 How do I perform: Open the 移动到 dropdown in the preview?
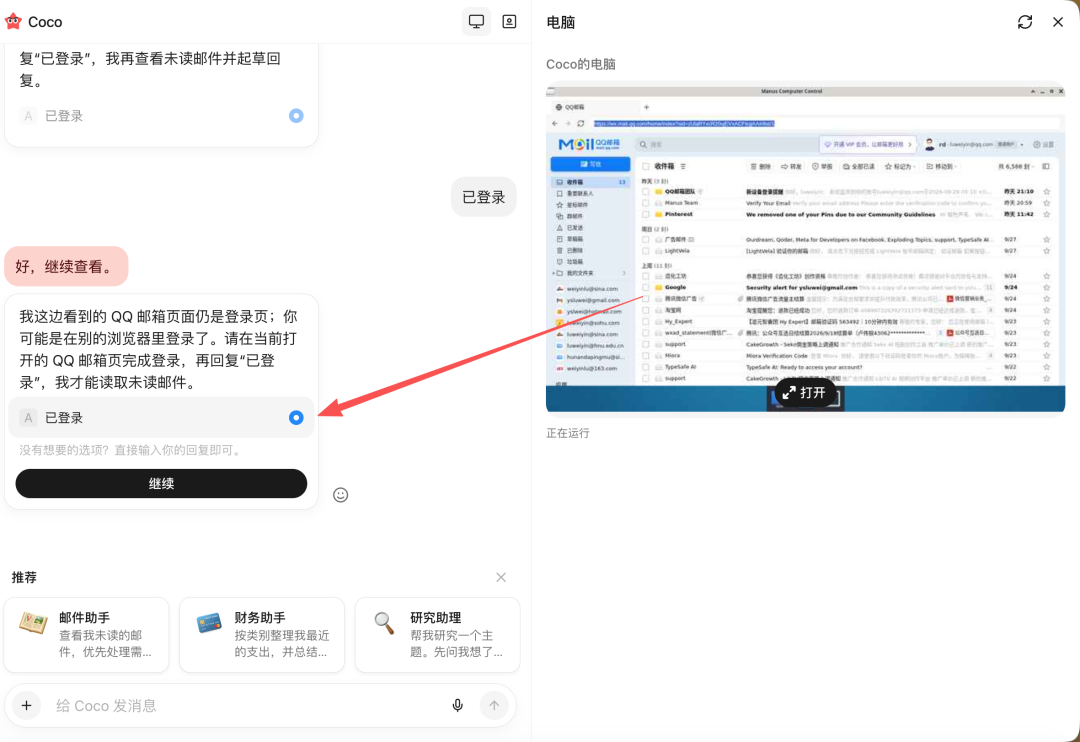(942, 166)
